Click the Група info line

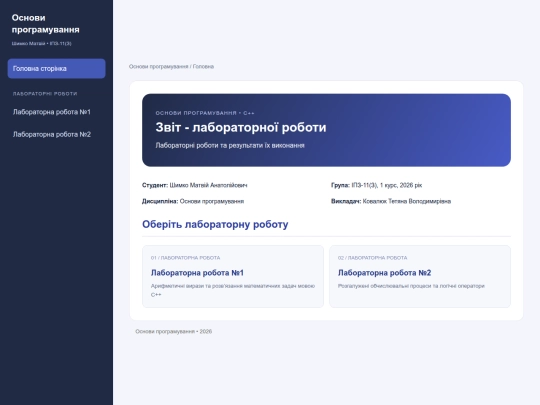(x=376, y=185)
